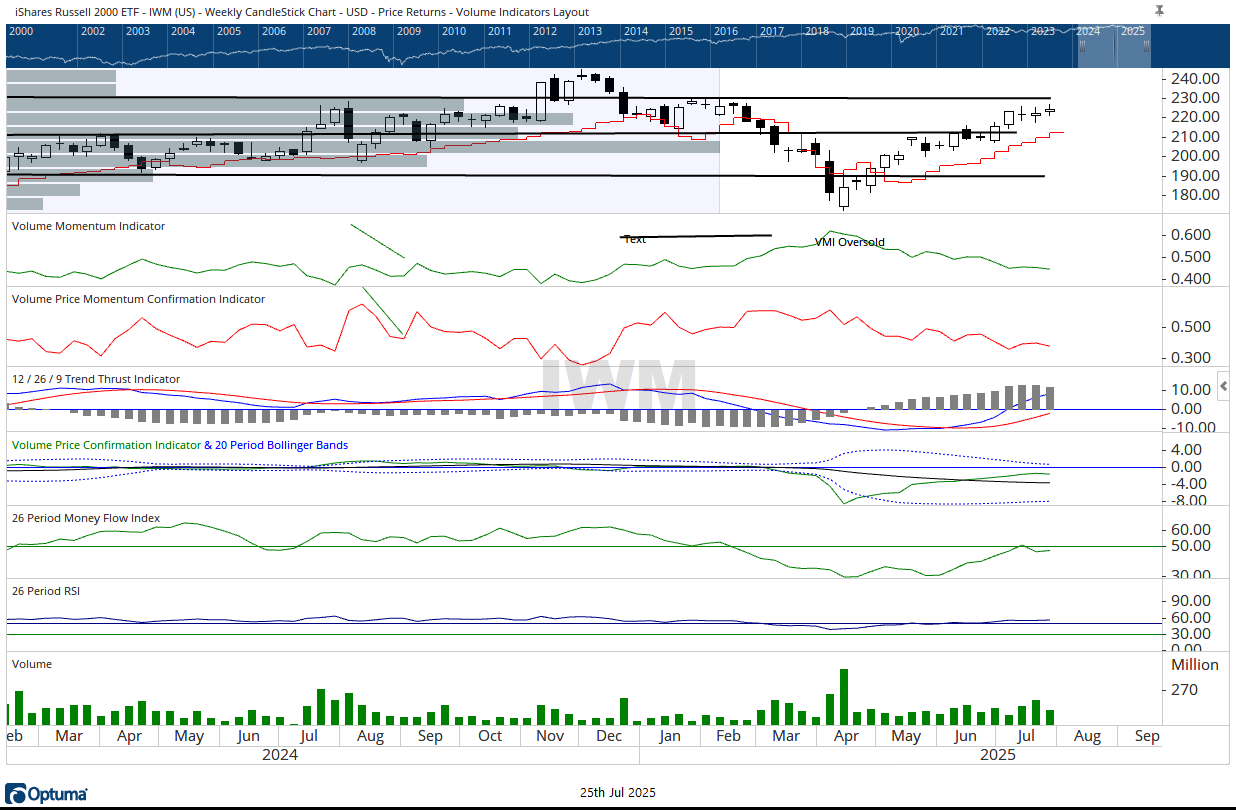Select the VMI Oversold text annotation
Viewport: 1236px width, 810px height.
849,242
